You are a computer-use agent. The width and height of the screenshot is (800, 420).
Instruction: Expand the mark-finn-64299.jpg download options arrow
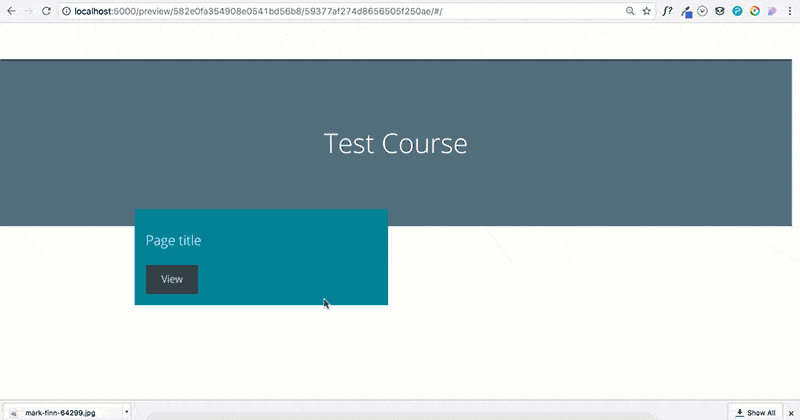[x=127, y=412]
